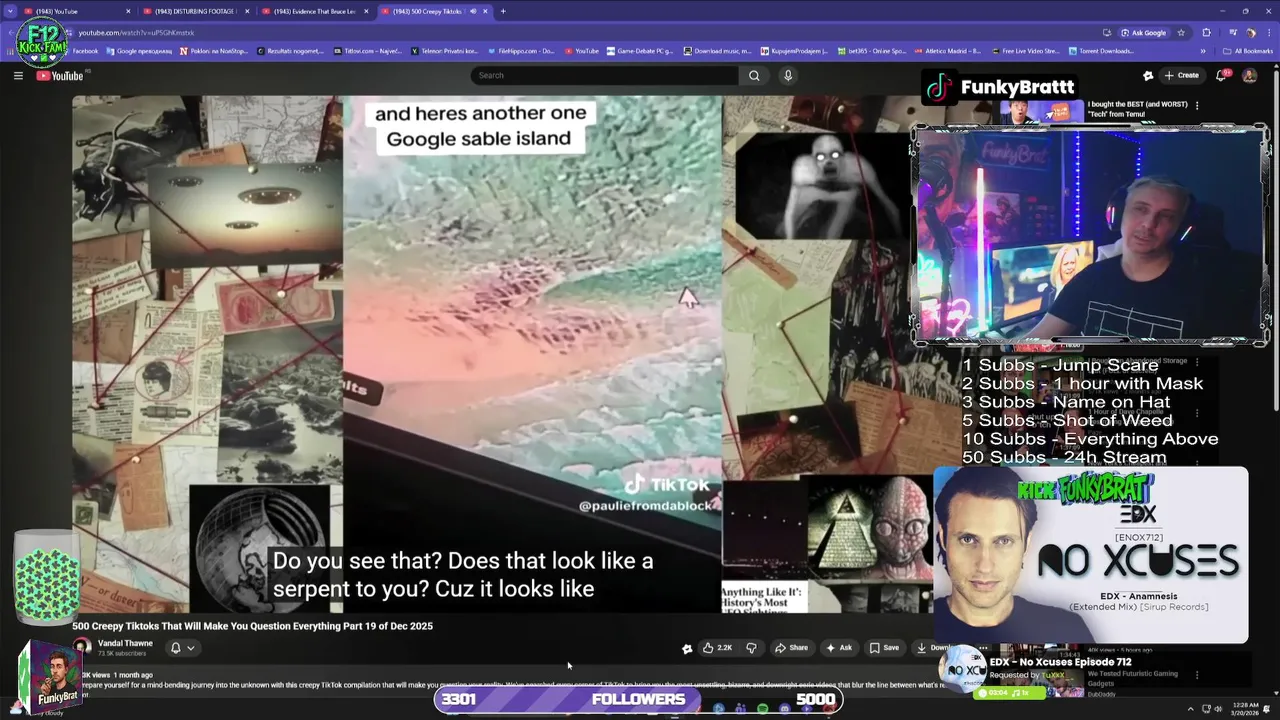Image resolution: width=1280 pixels, height=720 pixels.
Task: Open the Vandal Thawne channel name
Action: (125, 643)
